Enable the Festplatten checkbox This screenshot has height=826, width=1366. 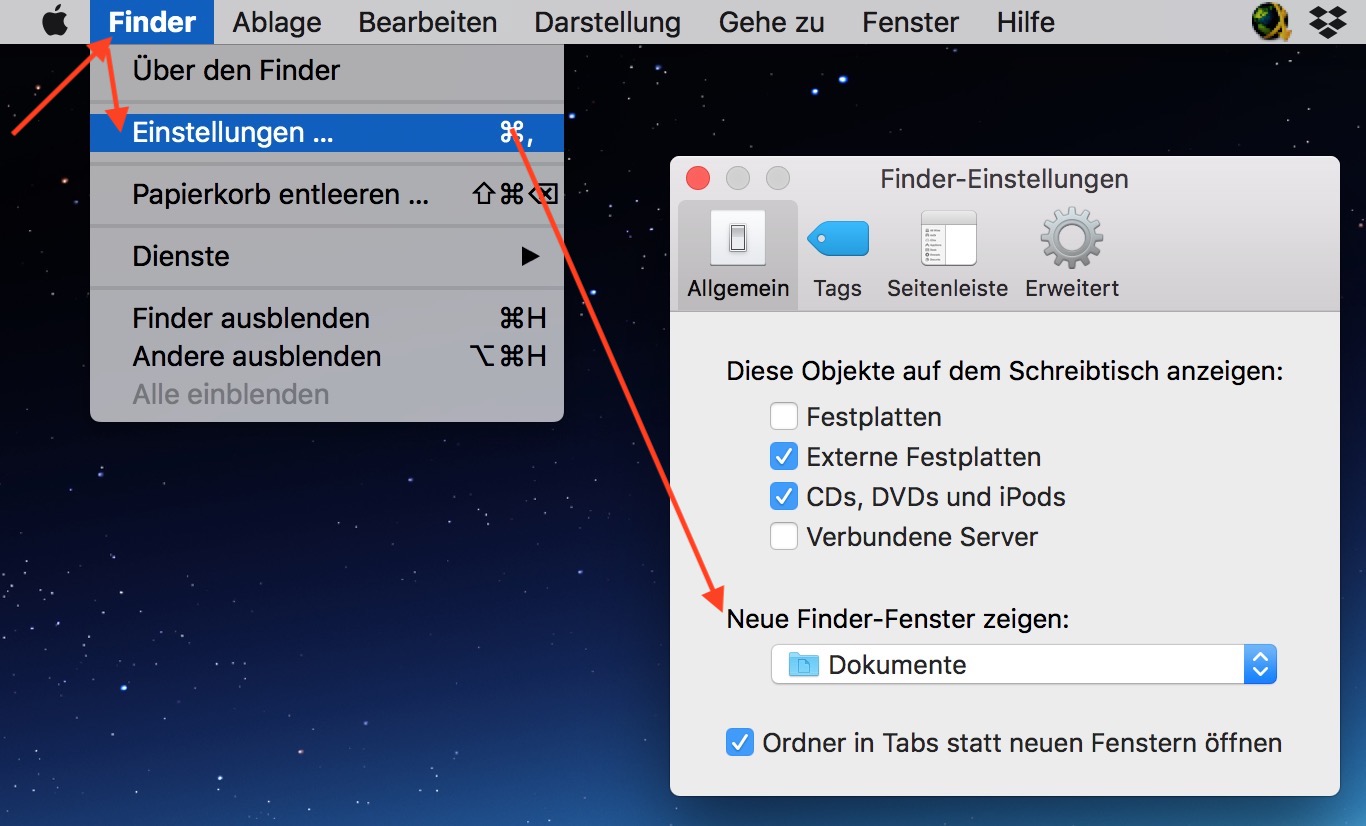click(x=784, y=416)
